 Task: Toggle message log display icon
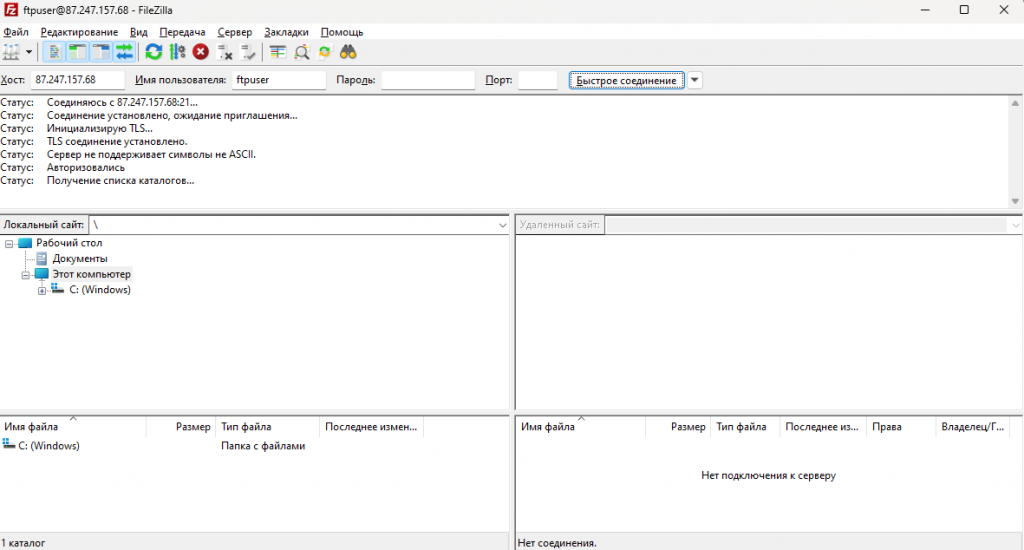pyautogui.click(x=54, y=52)
